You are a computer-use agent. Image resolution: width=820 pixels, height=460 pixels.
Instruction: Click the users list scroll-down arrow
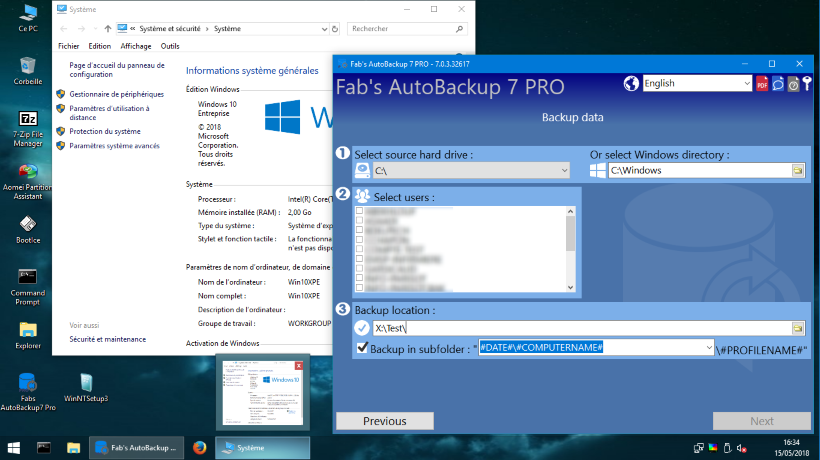click(570, 288)
